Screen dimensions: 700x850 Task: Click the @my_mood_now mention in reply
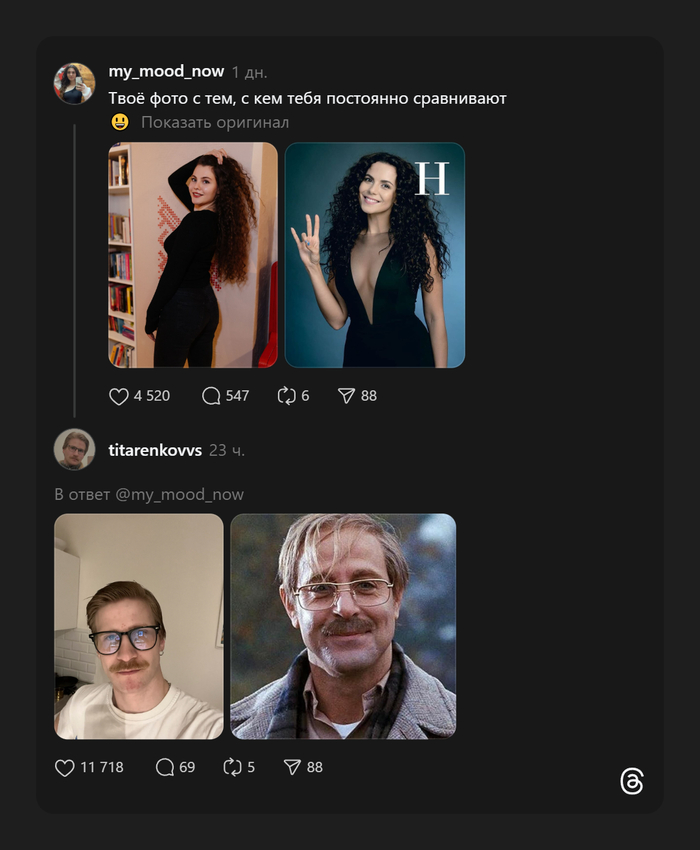pos(180,495)
